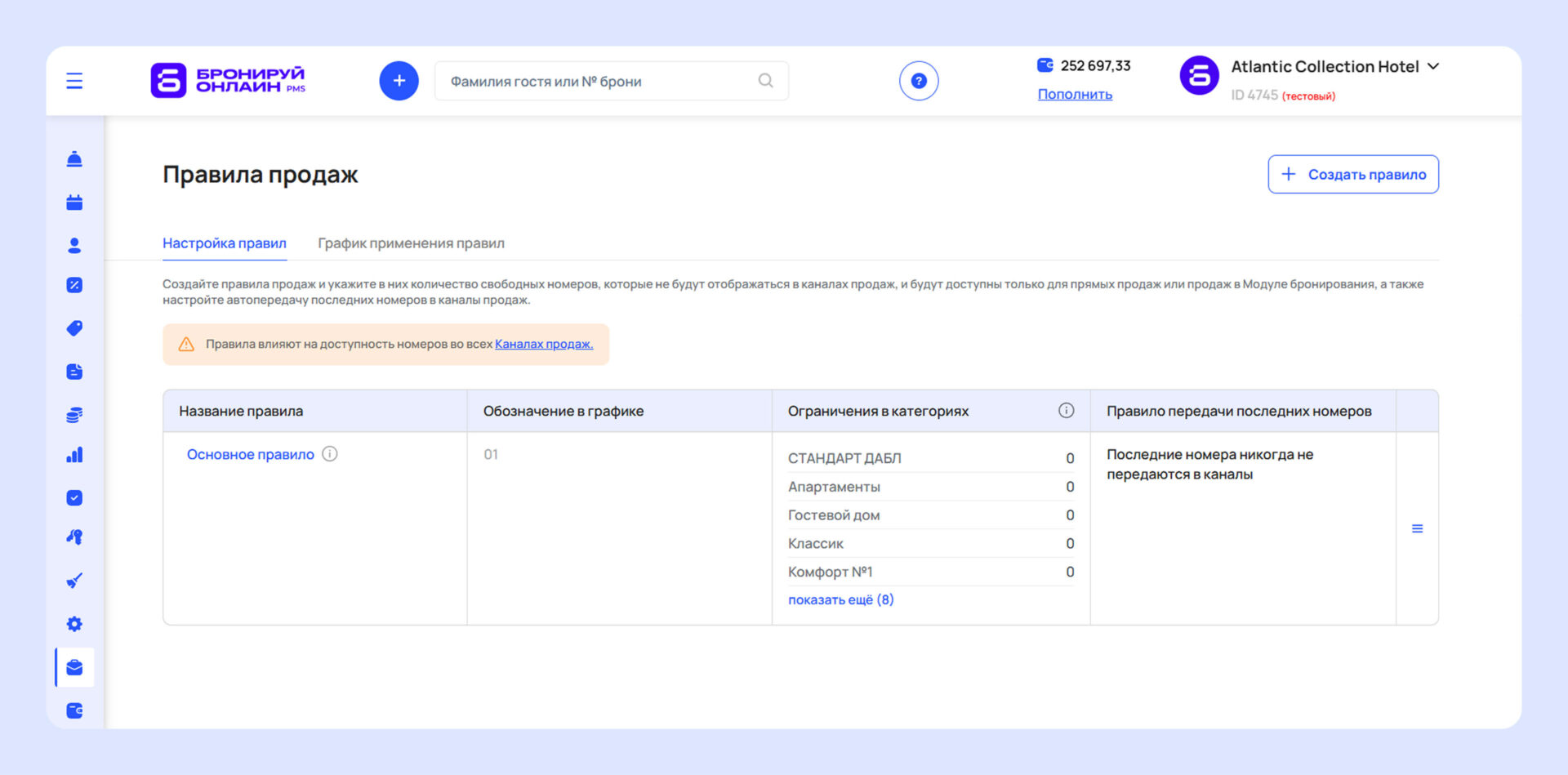
Task: Click the service bell sidebar icon
Action: pyautogui.click(x=74, y=159)
